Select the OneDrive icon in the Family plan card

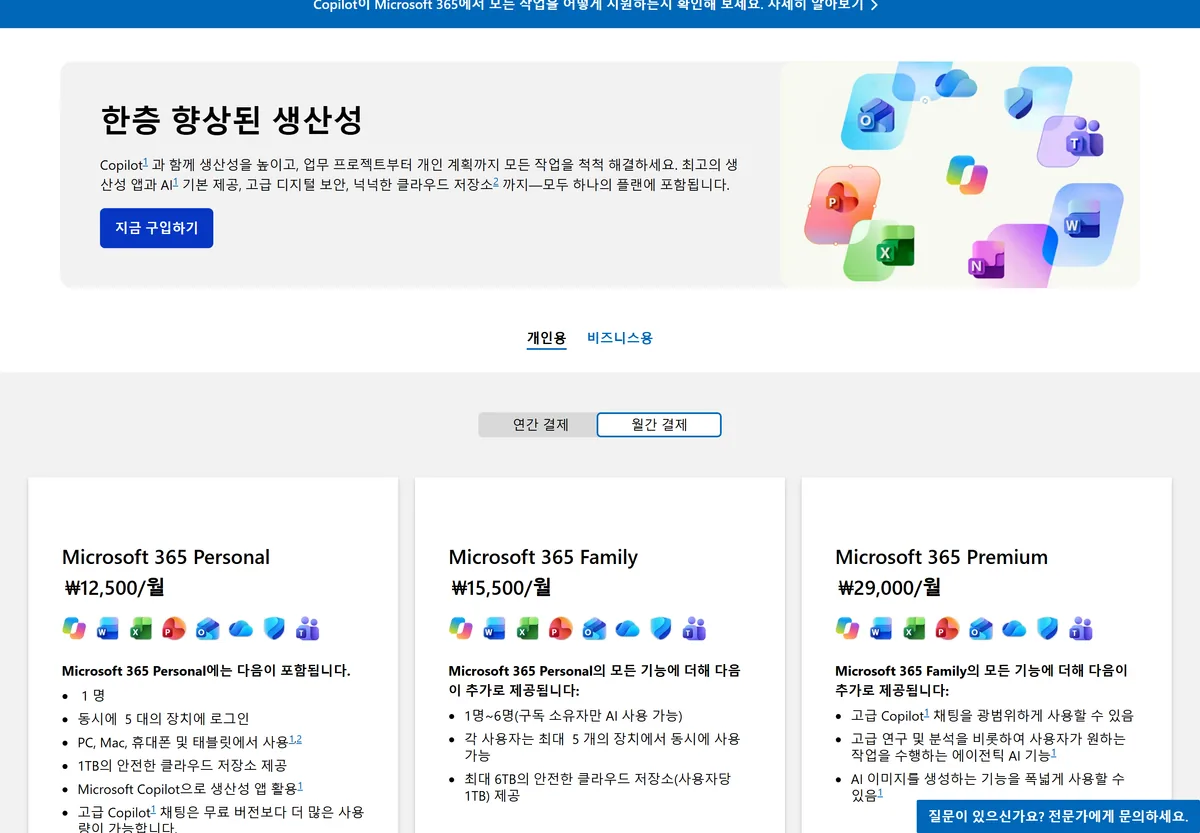click(x=627, y=628)
